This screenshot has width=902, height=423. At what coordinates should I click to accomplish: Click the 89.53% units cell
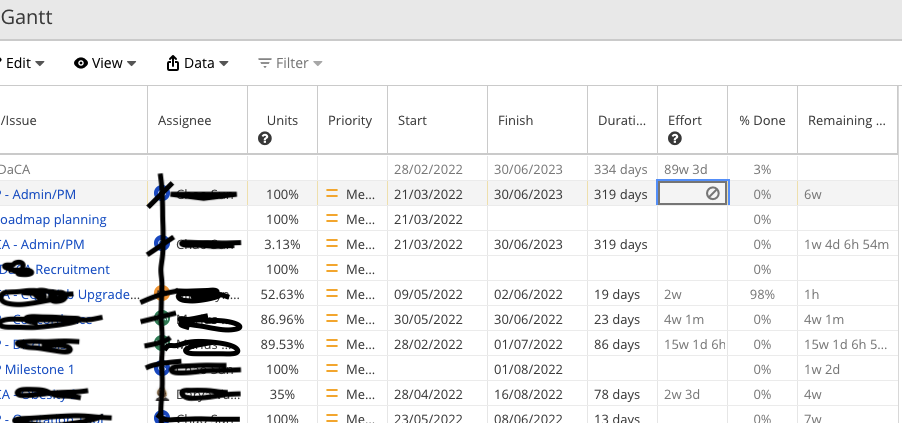tap(282, 344)
